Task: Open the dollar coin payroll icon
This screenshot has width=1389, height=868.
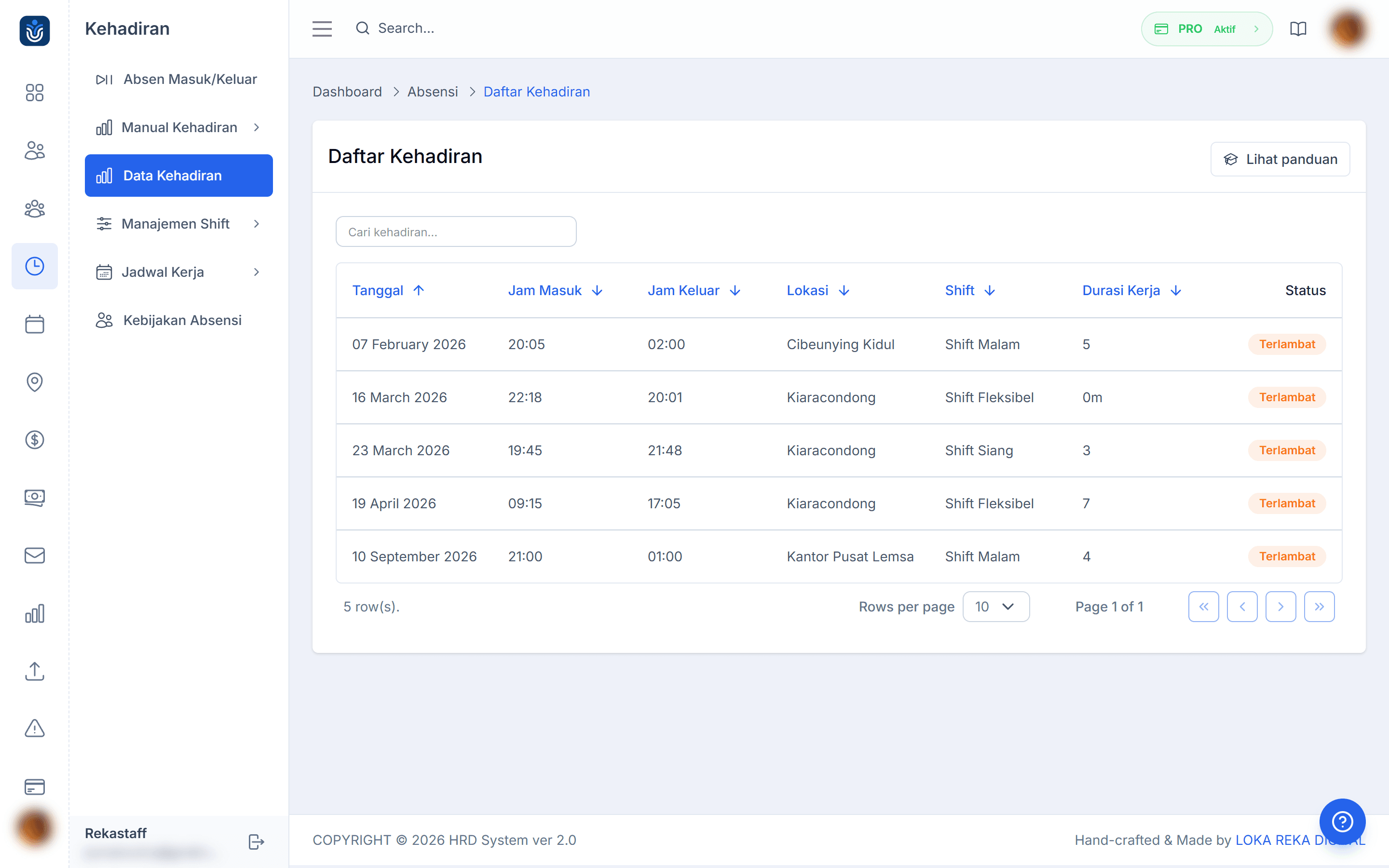Action: point(34,440)
